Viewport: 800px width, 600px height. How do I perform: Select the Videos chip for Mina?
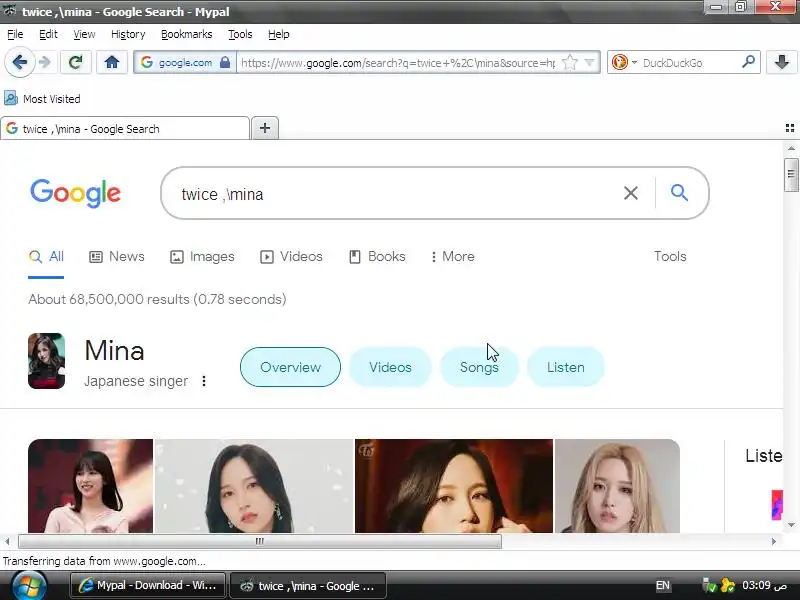point(390,367)
